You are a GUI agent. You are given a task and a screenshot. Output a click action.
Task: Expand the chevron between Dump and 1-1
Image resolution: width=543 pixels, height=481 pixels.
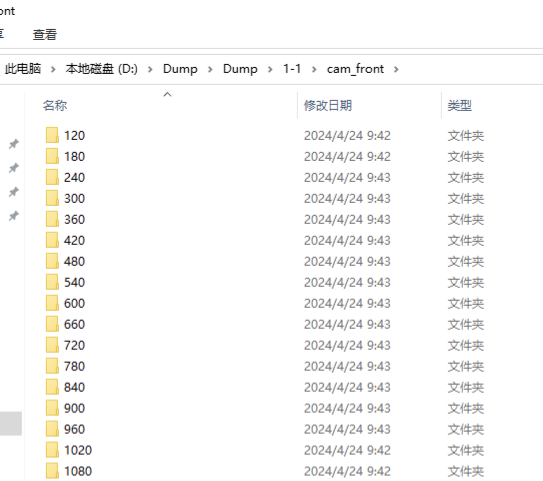(x=270, y=69)
